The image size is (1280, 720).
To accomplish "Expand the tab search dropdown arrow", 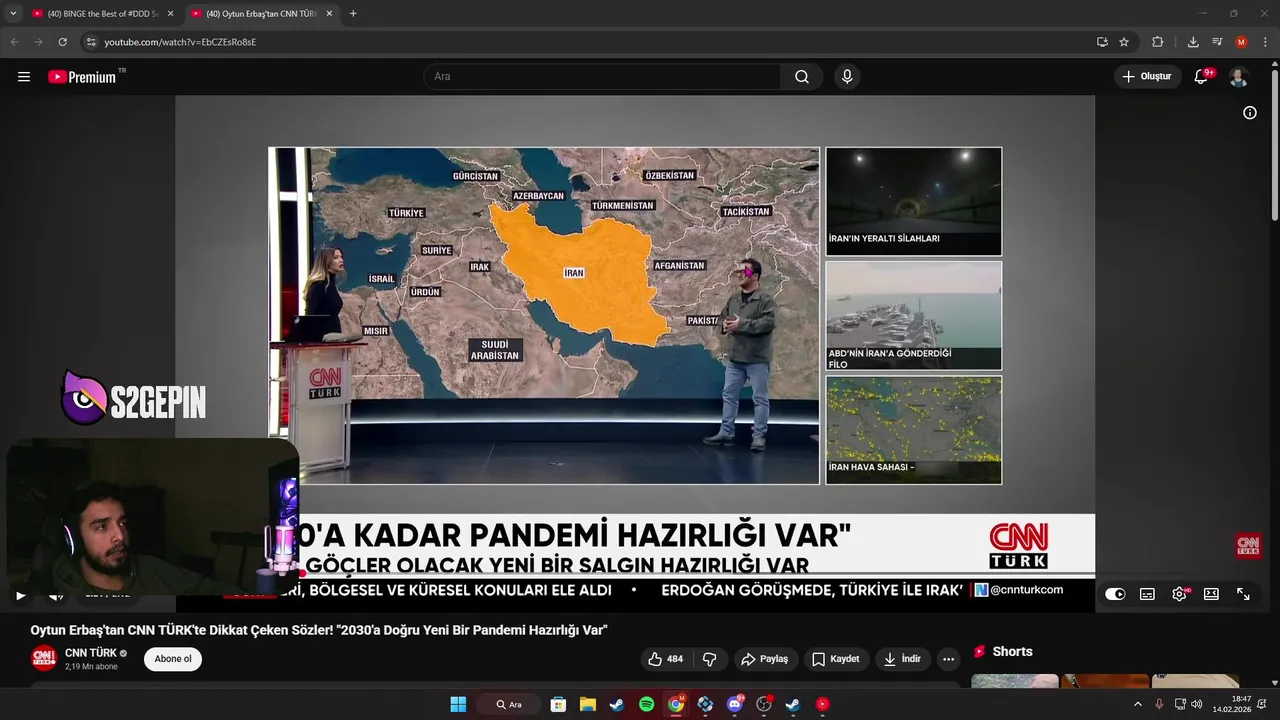I will 13,14.
